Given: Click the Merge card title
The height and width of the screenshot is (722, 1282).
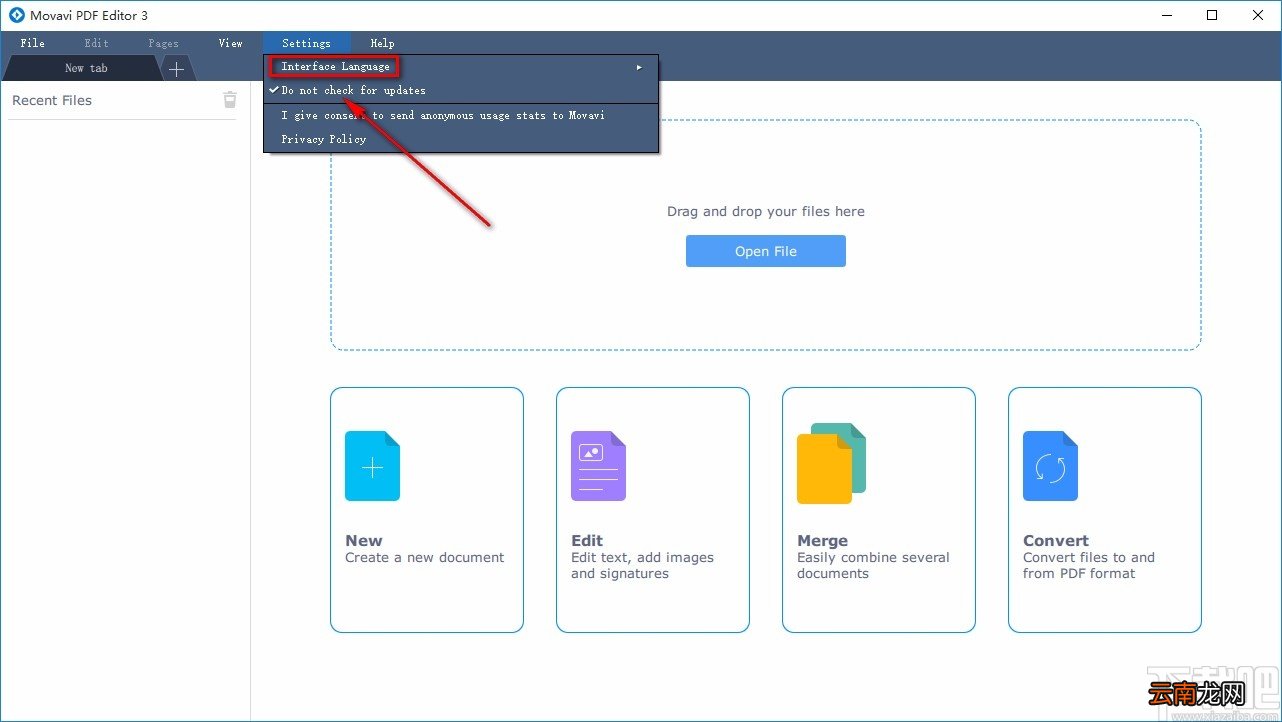Looking at the screenshot, I should pyautogui.click(x=822, y=540).
